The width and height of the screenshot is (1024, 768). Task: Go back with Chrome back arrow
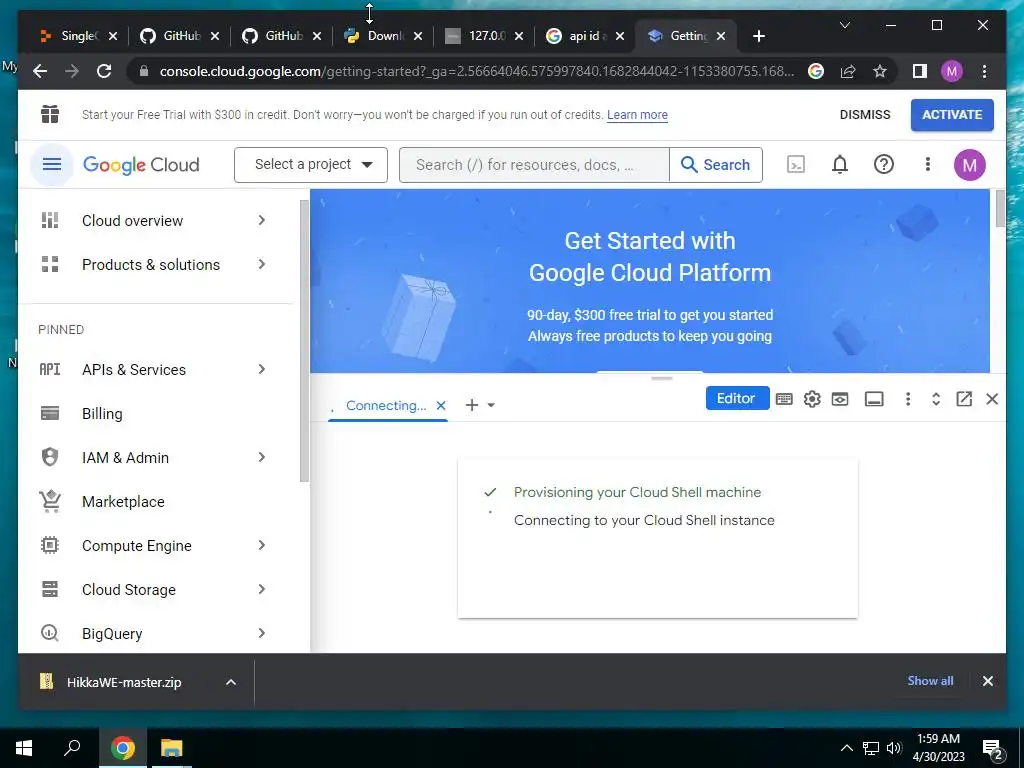(40, 71)
